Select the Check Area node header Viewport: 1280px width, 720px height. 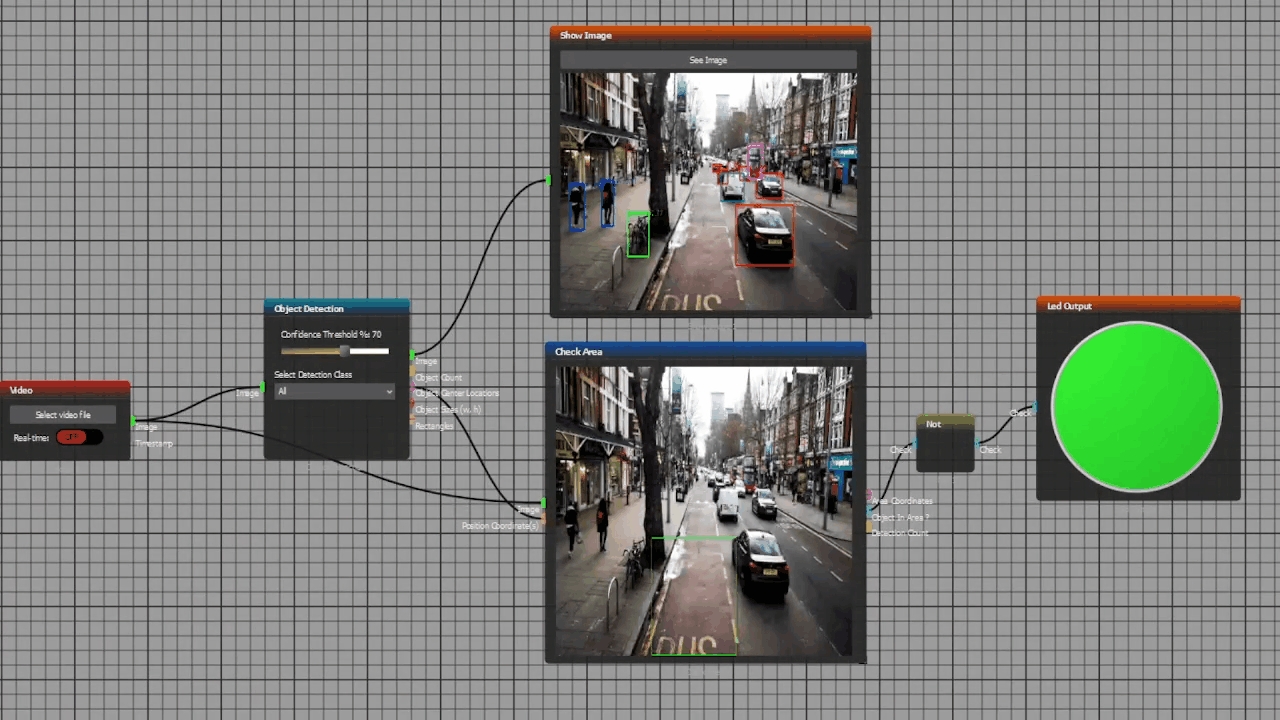(x=705, y=351)
